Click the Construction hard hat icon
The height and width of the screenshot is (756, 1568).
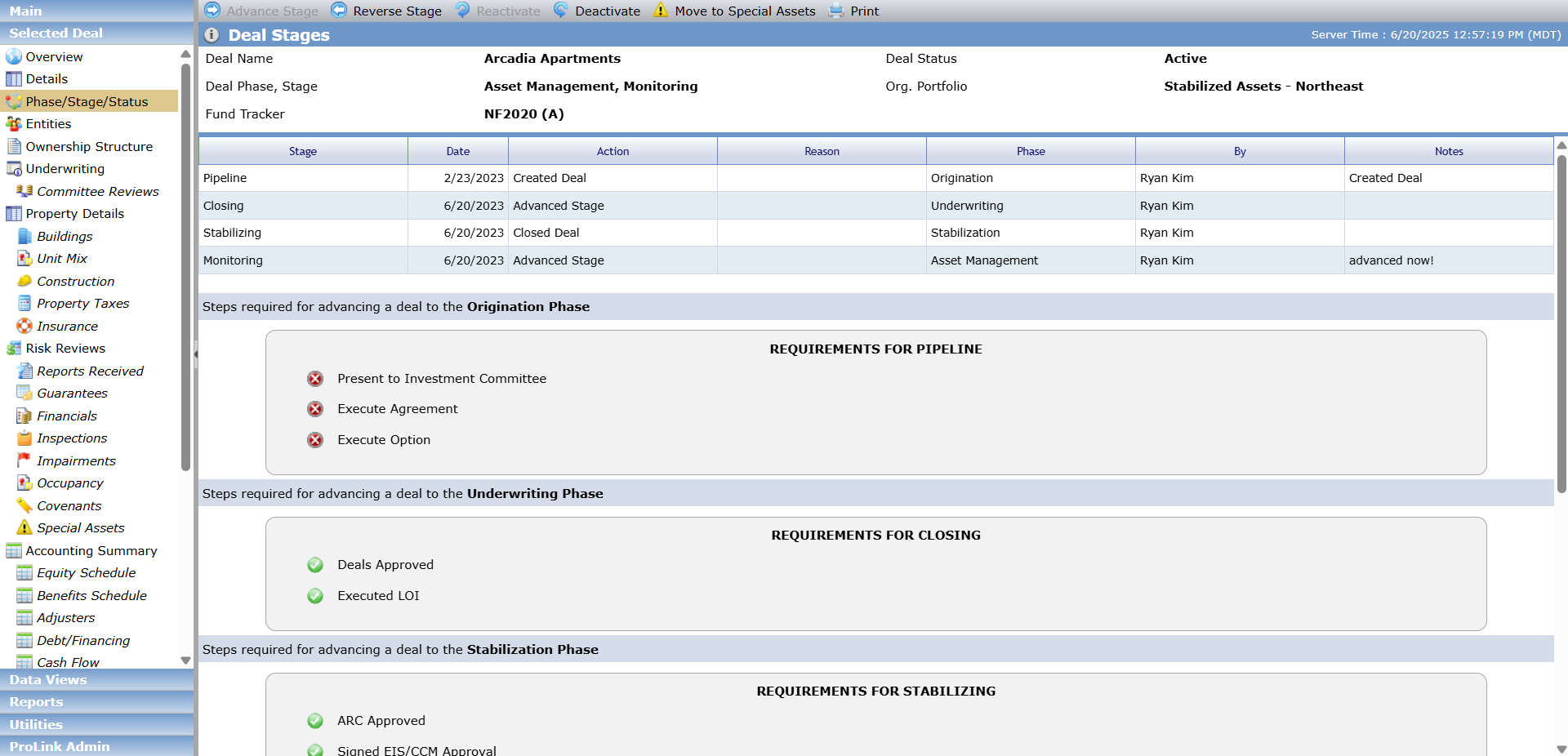point(24,281)
